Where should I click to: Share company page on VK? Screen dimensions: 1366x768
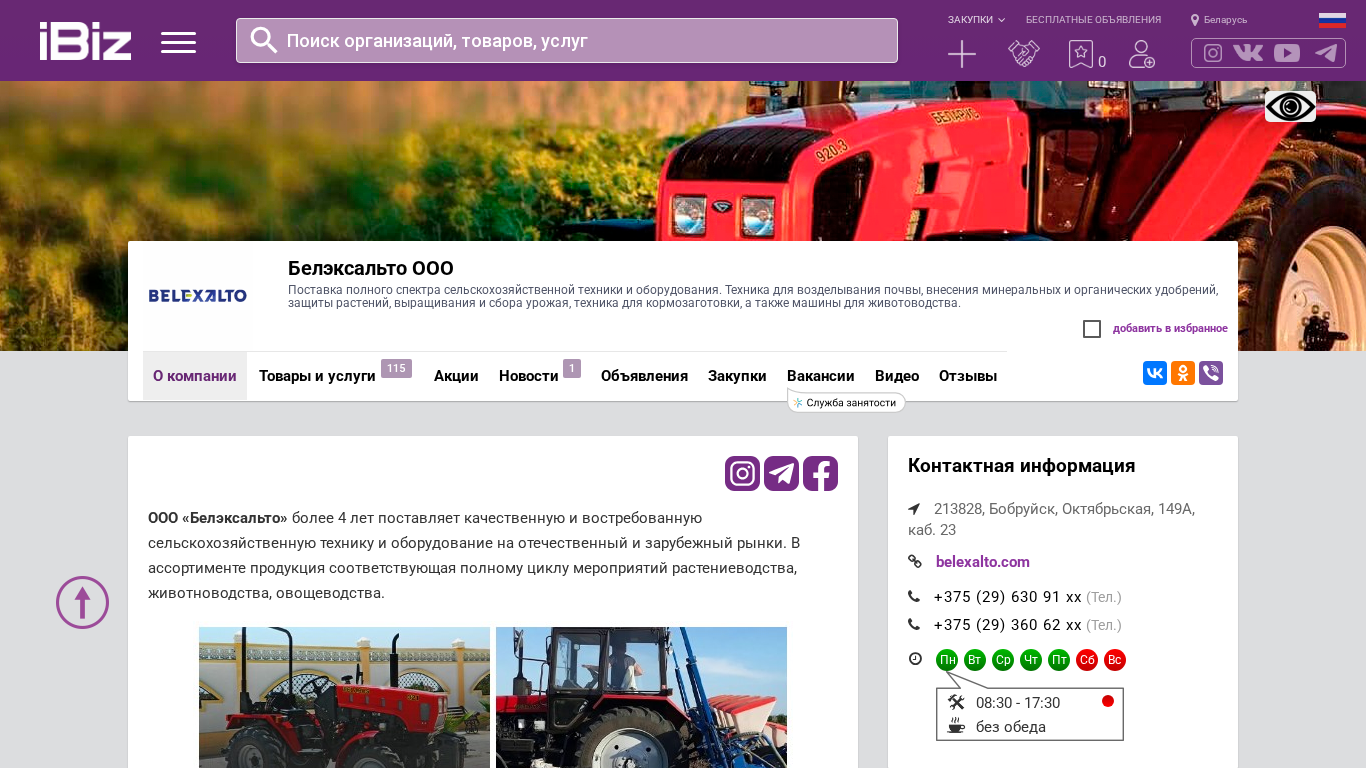[x=1155, y=373]
